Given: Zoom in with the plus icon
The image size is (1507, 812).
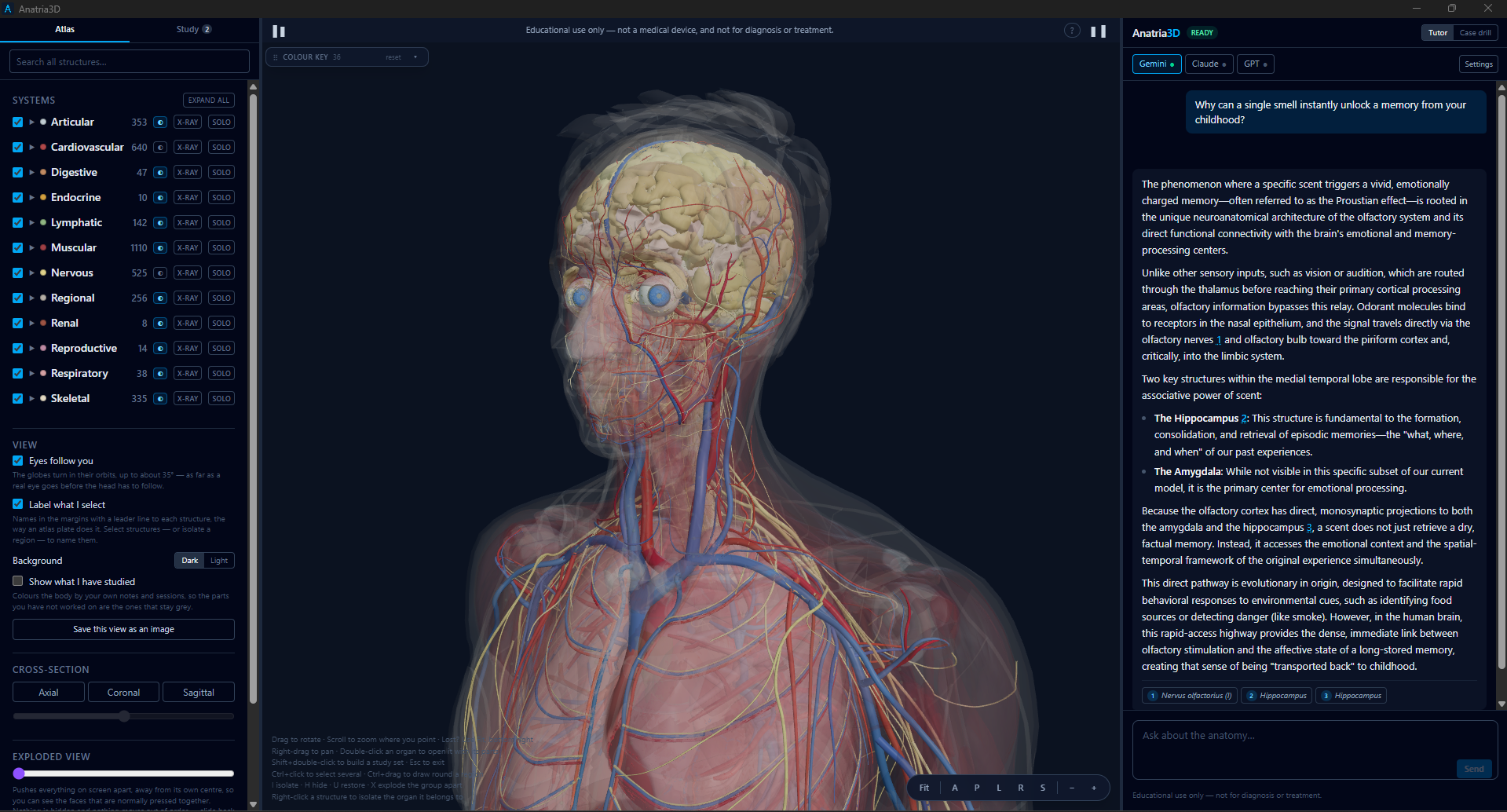Looking at the screenshot, I should click(x=1093, y=788).
